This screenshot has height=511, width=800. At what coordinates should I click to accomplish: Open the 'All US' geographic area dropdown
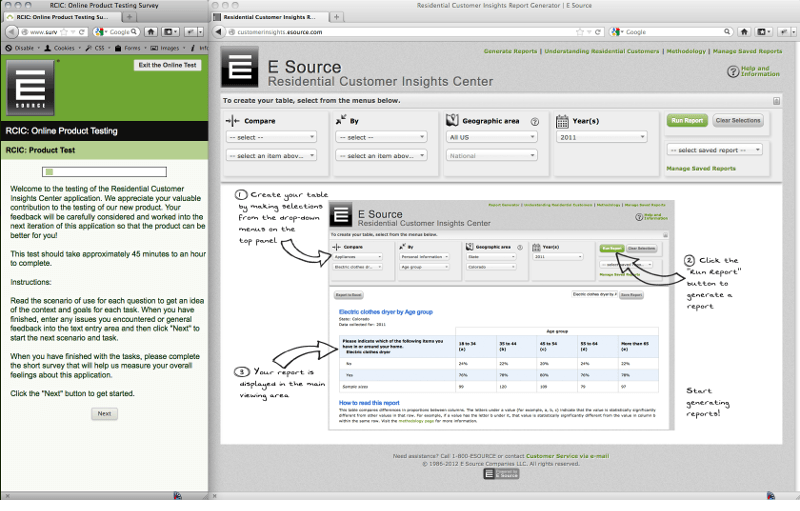click(492, 137)
